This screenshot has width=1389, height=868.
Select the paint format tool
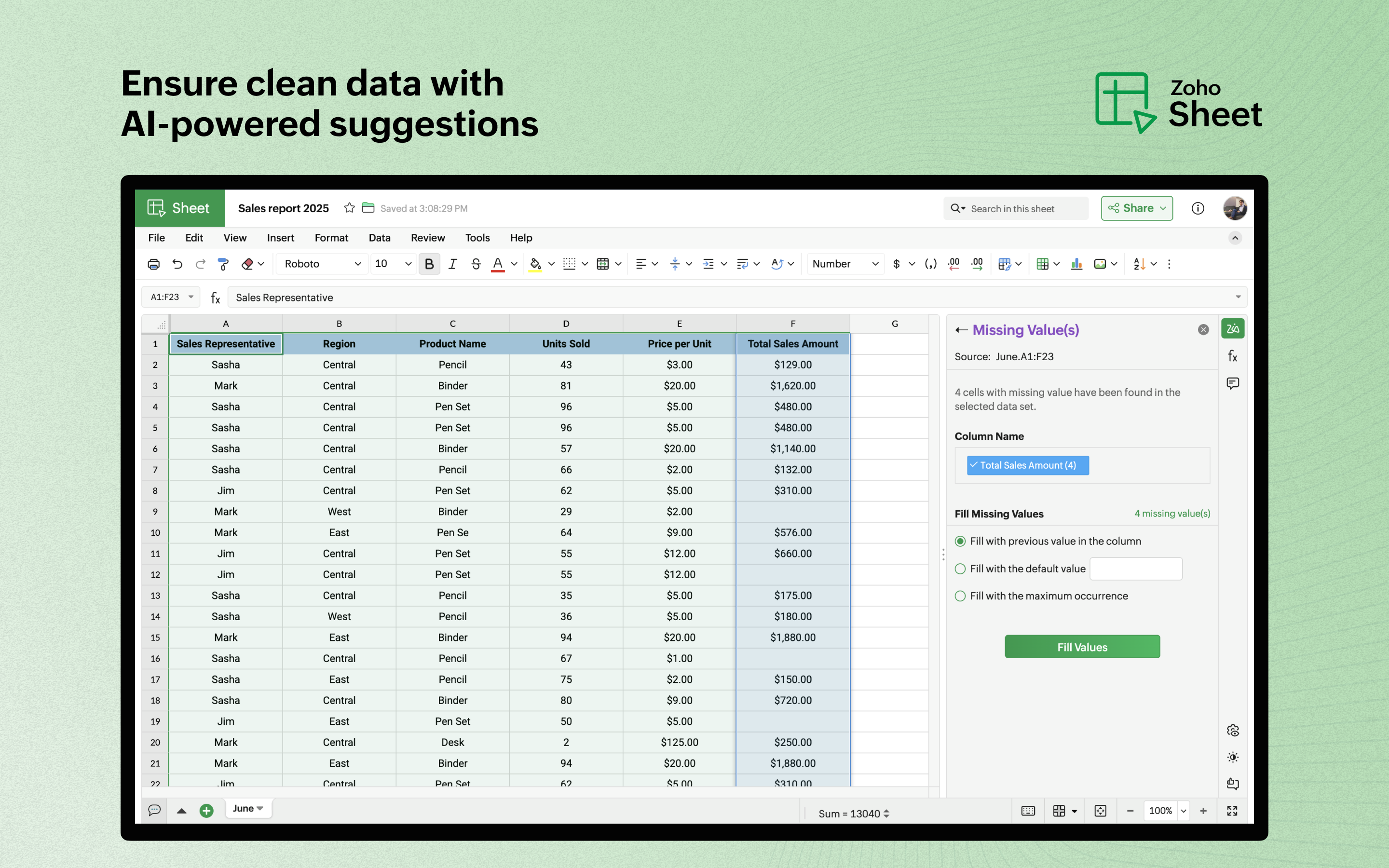[x=223, y=264]
